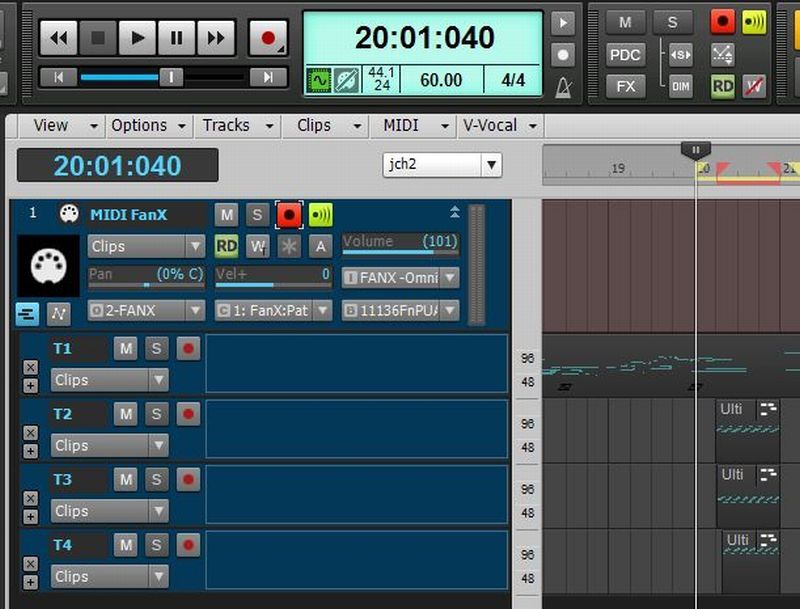Click the metronome icon beside time display
The height and width of the screenshot is (609, 800).
[x=564, y=87]
